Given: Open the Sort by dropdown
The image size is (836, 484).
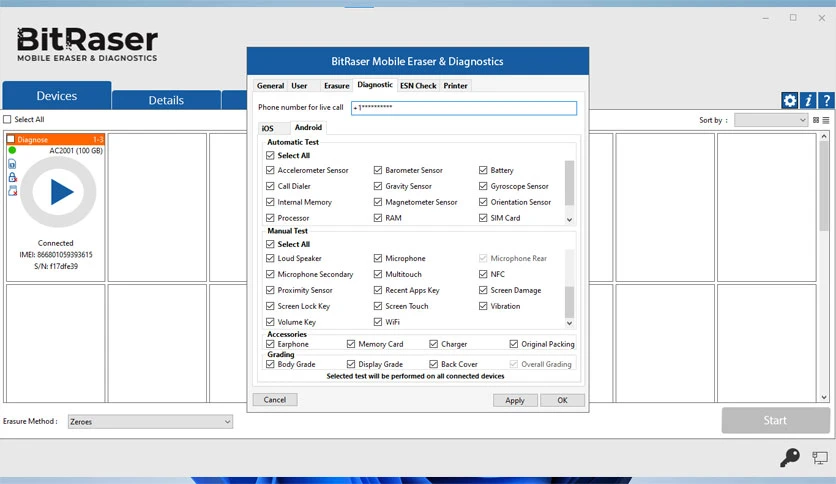Looking at the screenshot, I should click(771, 120).
